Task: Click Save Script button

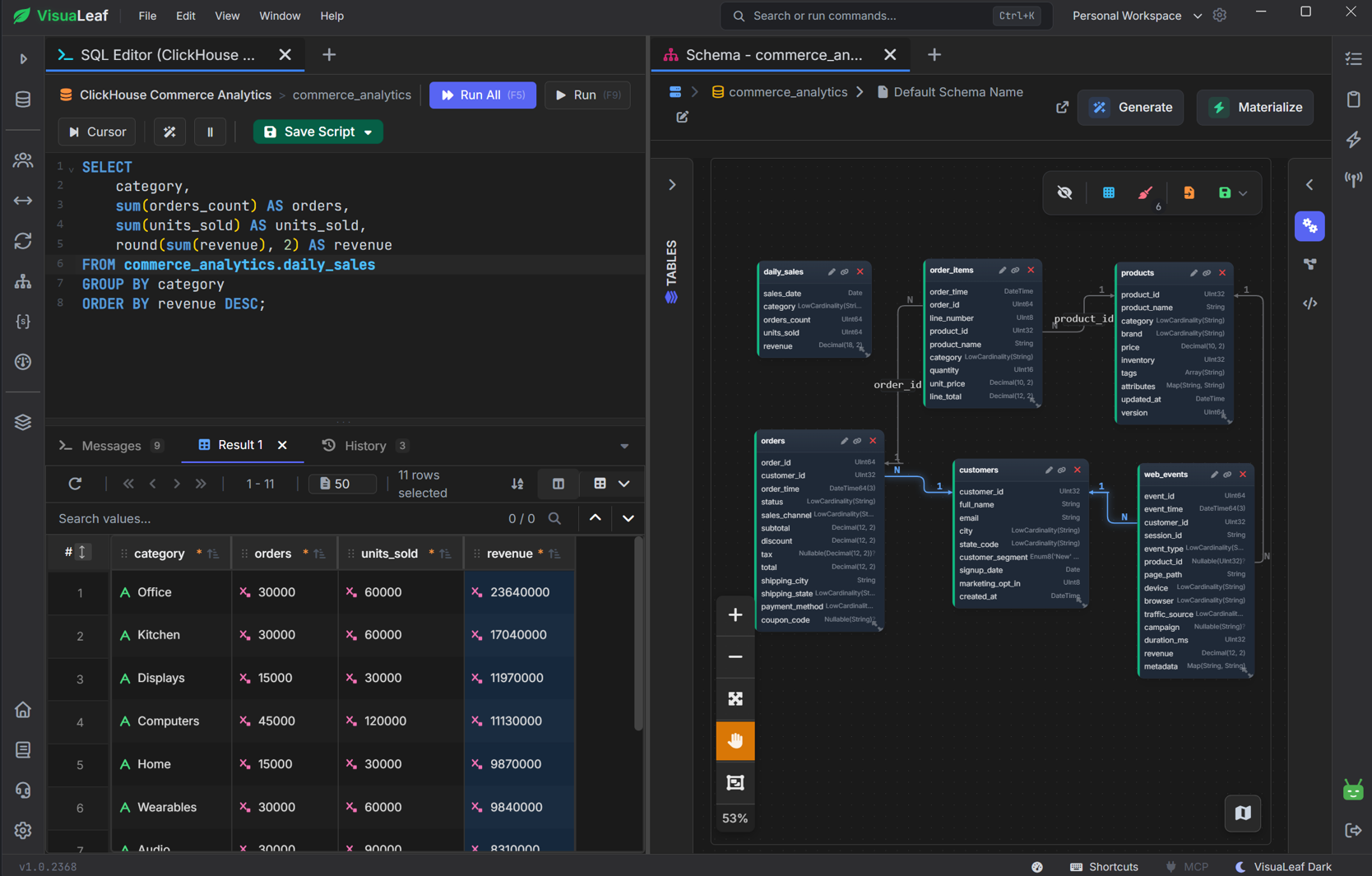Action: 309,132
